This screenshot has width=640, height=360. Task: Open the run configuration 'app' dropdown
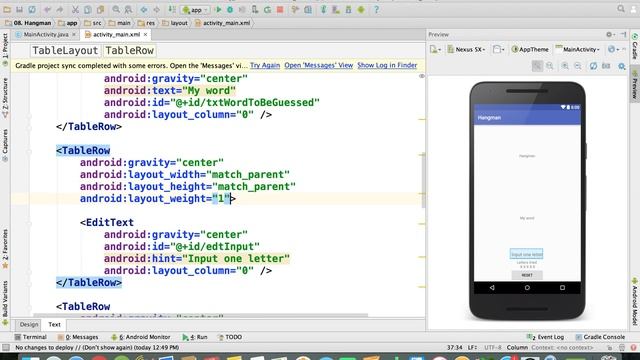click(x=196, y=9)
